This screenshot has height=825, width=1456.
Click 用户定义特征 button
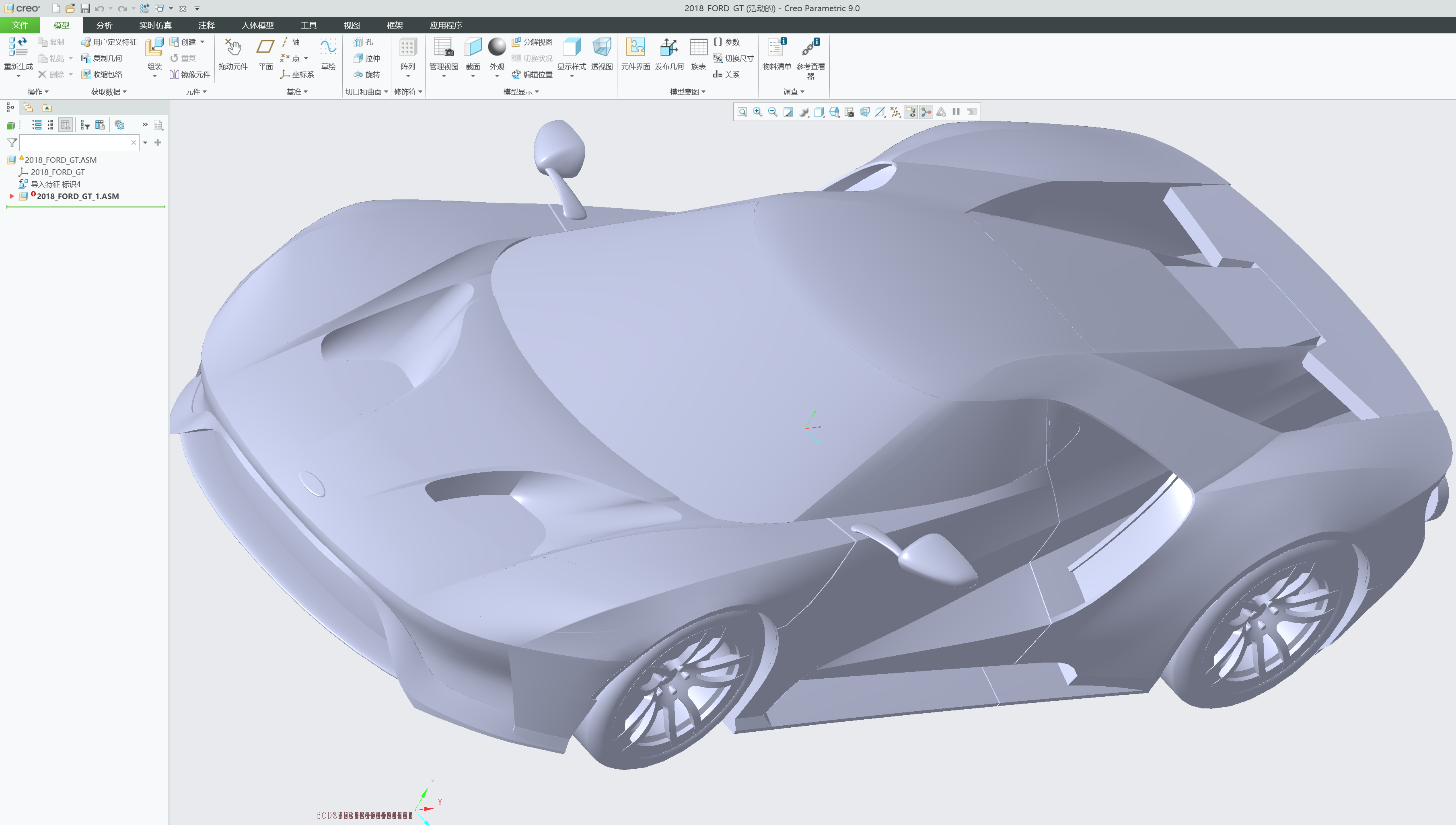(x=109, y=43)
